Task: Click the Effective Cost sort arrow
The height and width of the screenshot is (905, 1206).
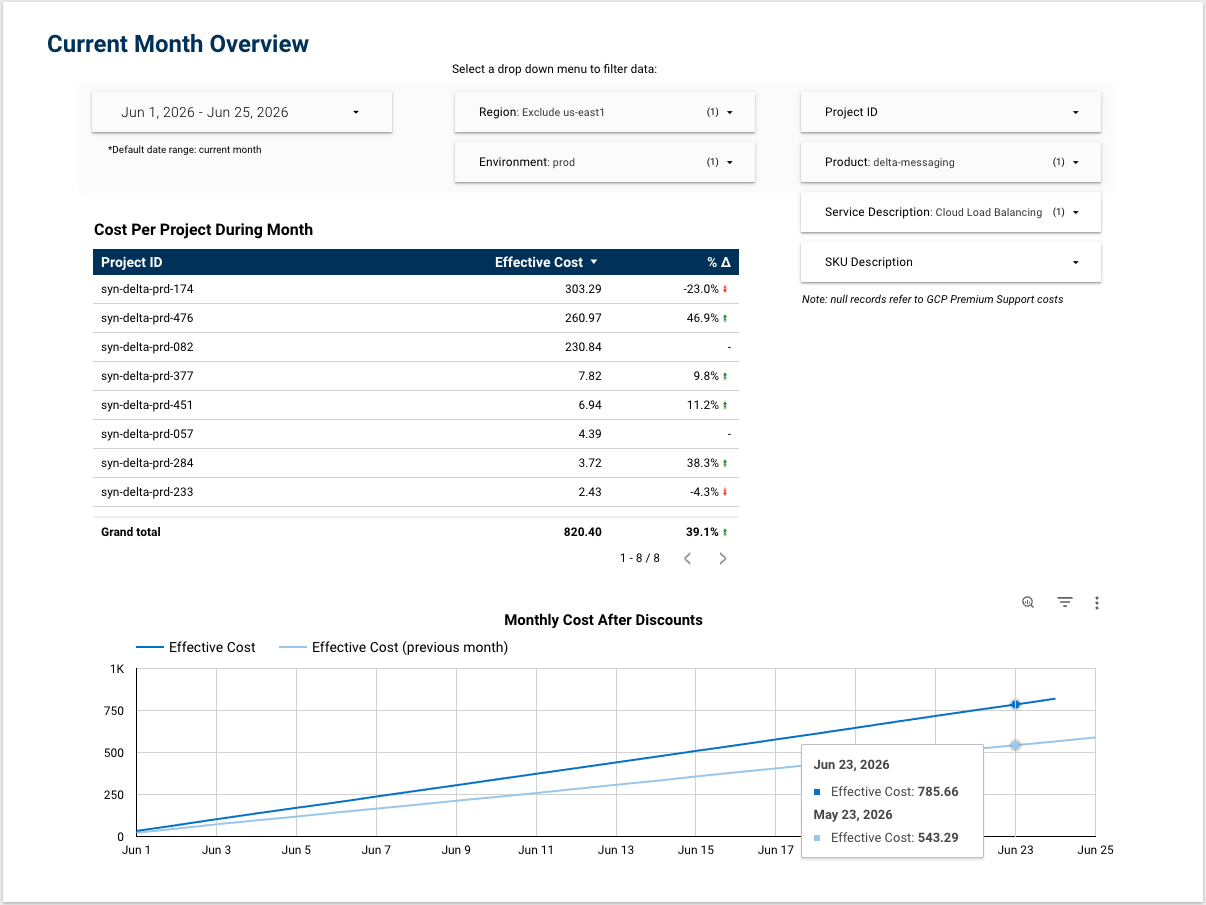Action: pyautogui.click(x=593, y=262)
